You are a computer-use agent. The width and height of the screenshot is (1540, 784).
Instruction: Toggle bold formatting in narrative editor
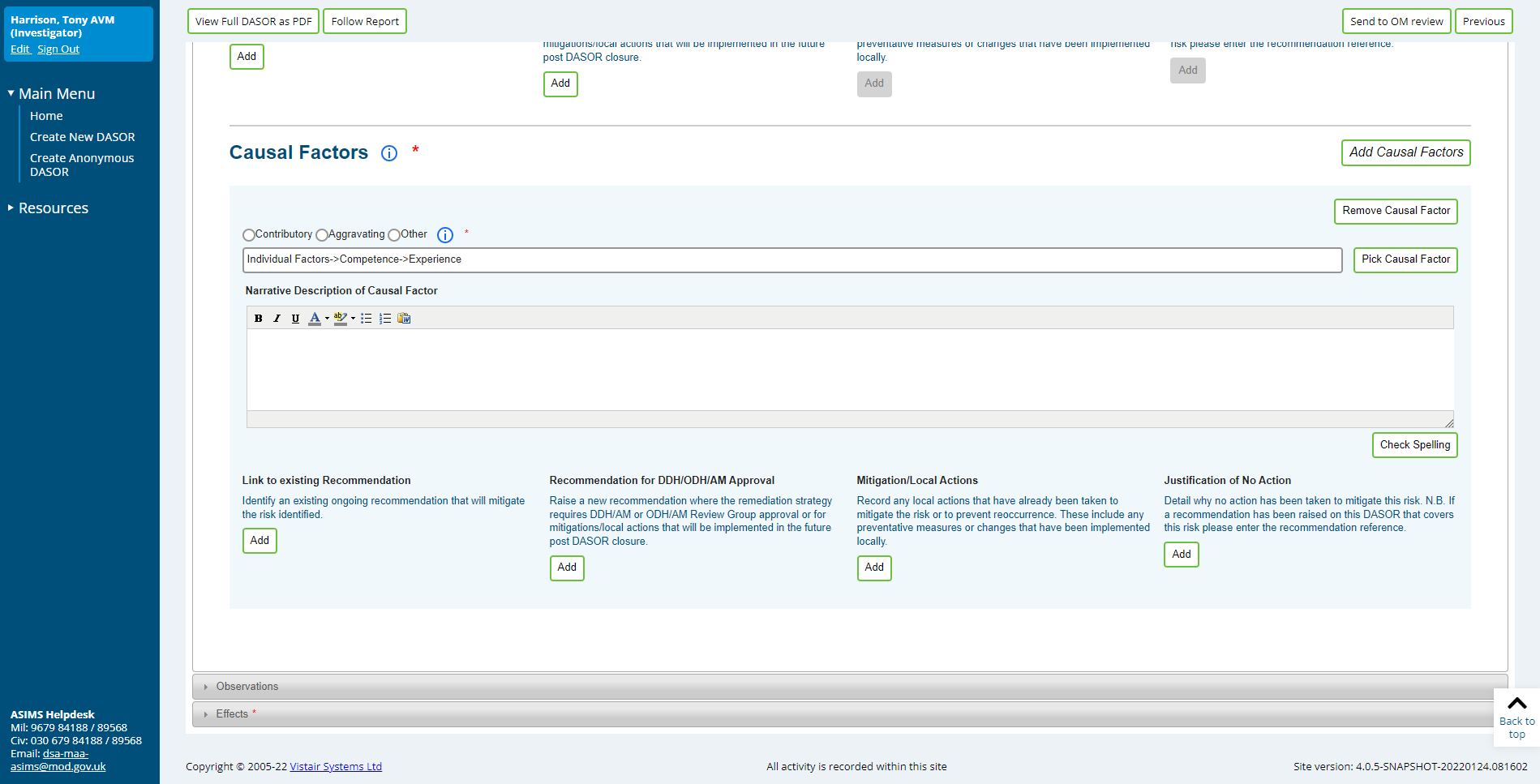pos(258,319)
